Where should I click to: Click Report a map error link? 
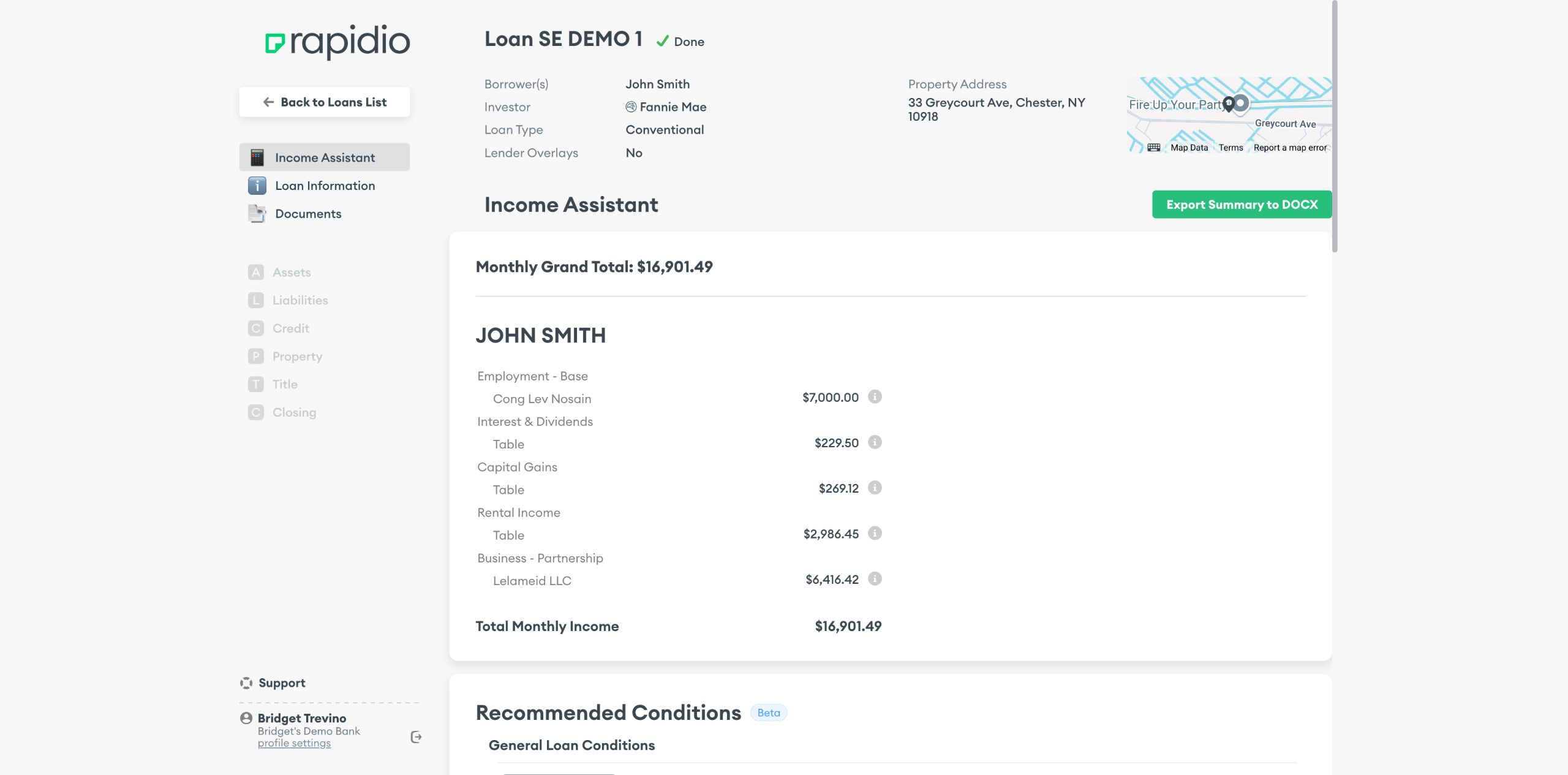coord(1289,148)
